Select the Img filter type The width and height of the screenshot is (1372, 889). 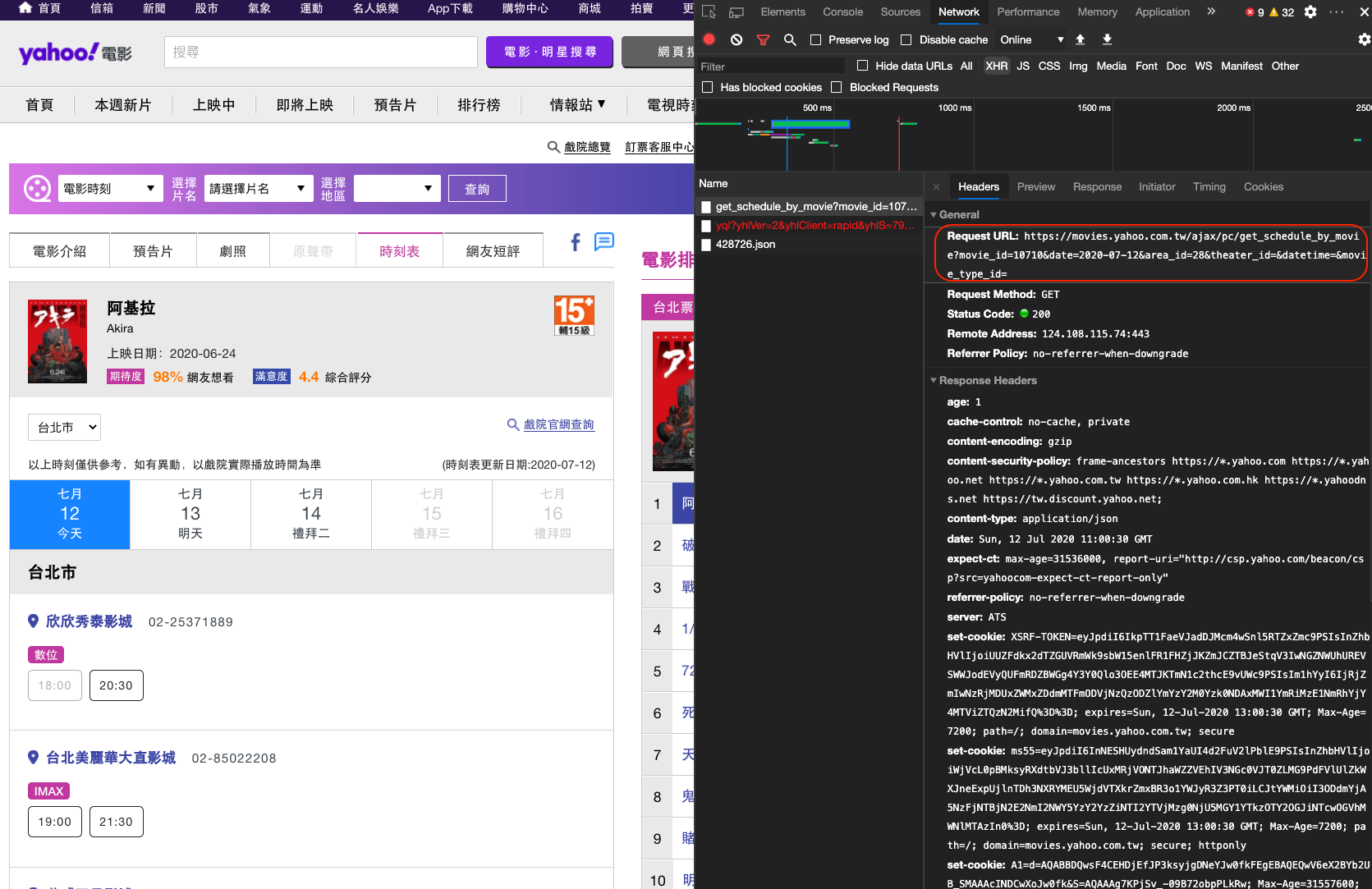coord(1078,66)
